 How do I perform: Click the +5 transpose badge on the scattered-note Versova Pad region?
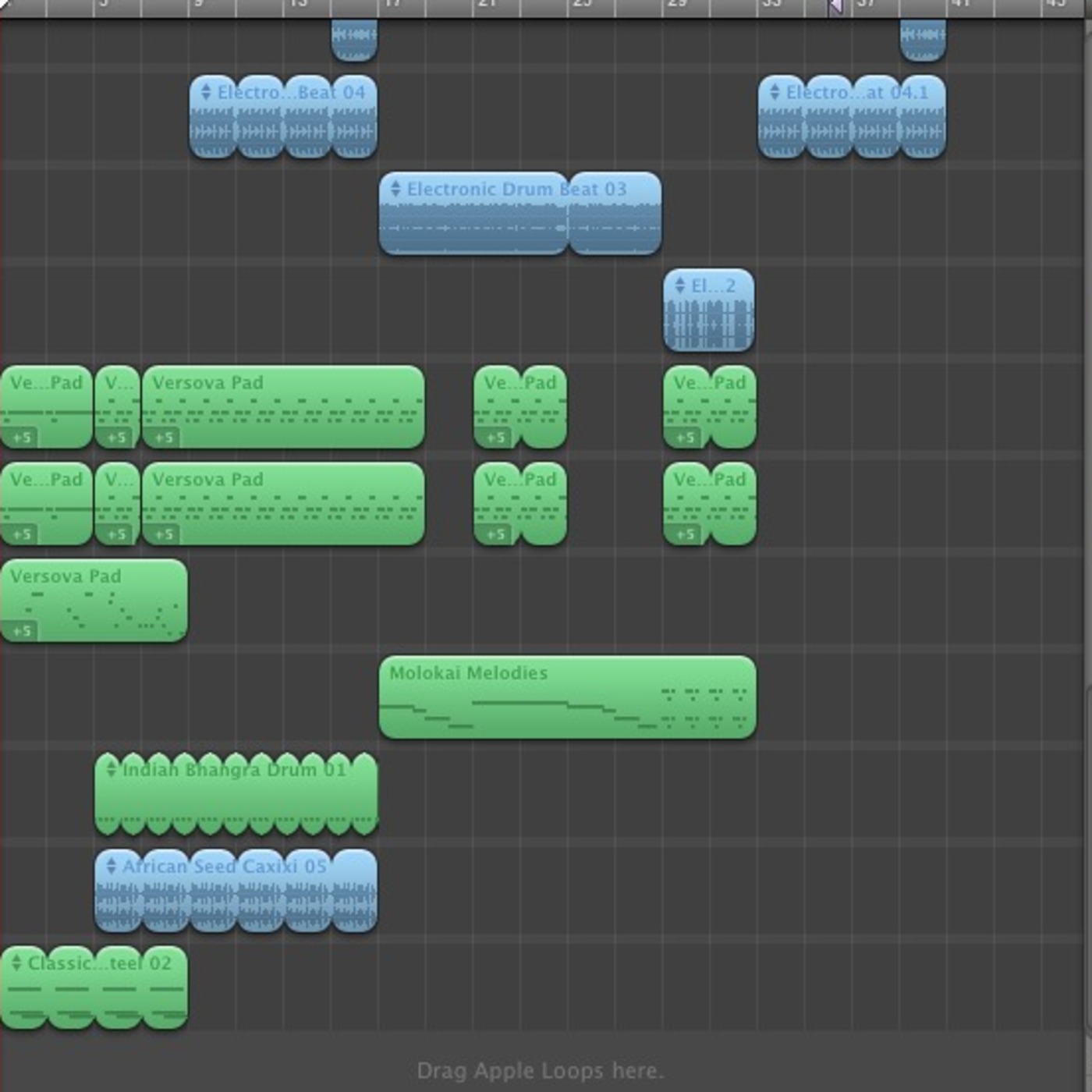(22, 630)
